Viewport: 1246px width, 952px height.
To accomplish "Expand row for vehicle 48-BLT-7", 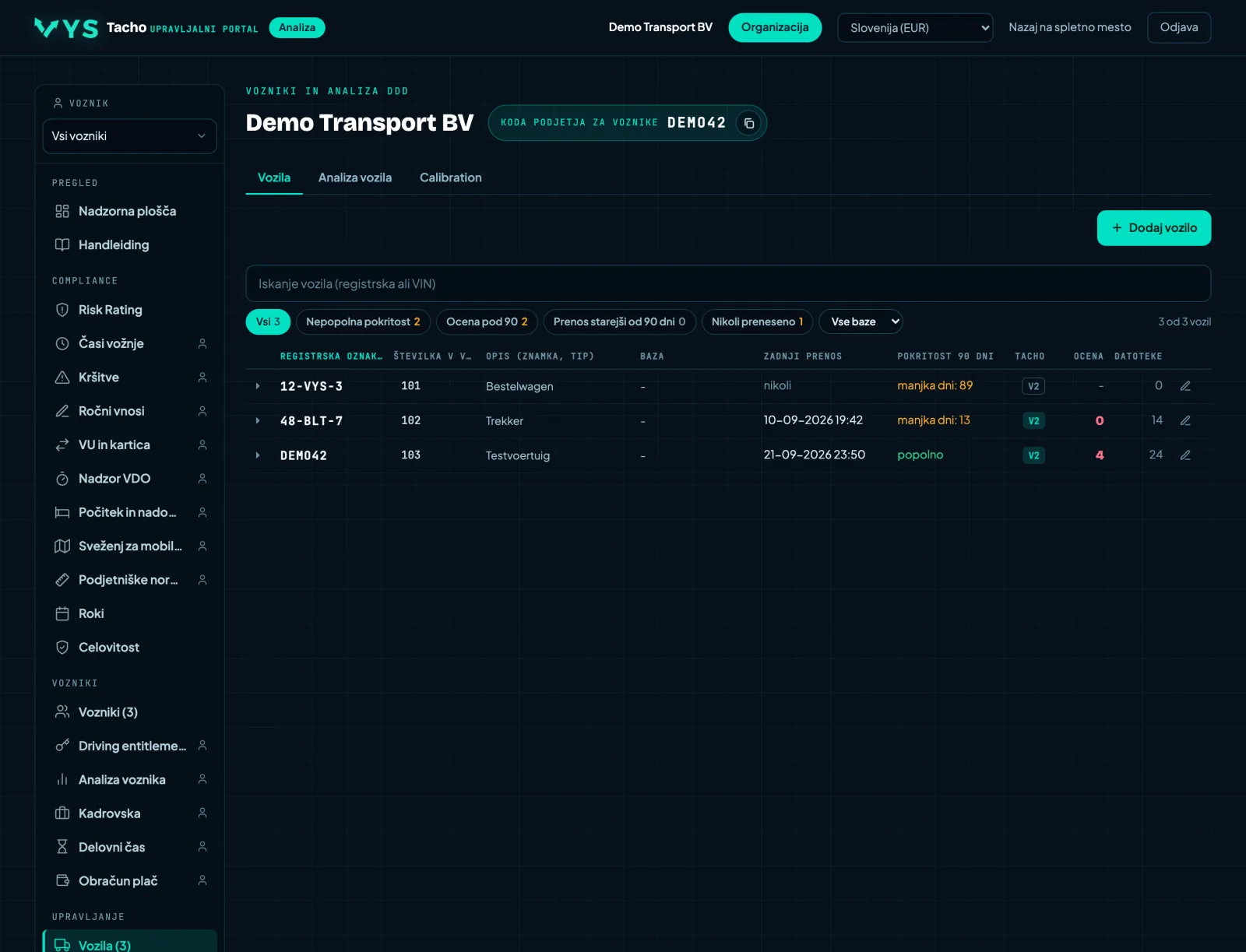I will [x=258, y=420].
